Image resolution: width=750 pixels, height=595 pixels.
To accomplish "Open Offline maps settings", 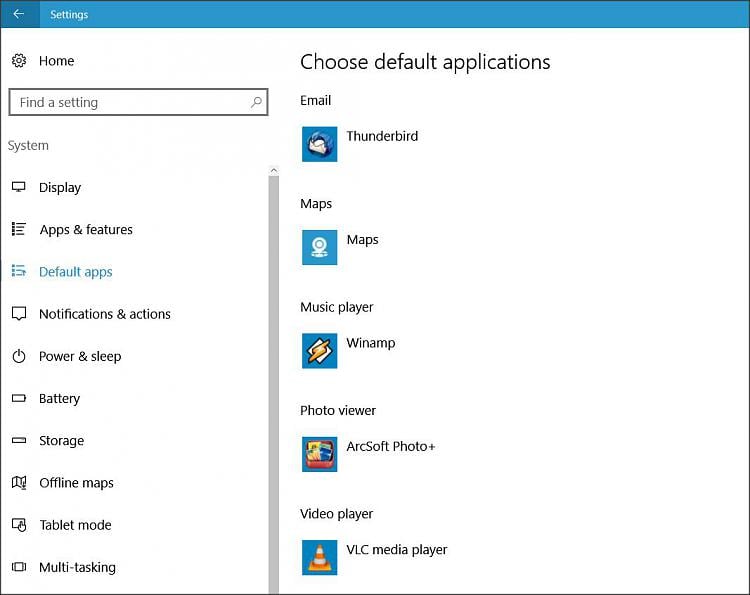I will [76, 483].
